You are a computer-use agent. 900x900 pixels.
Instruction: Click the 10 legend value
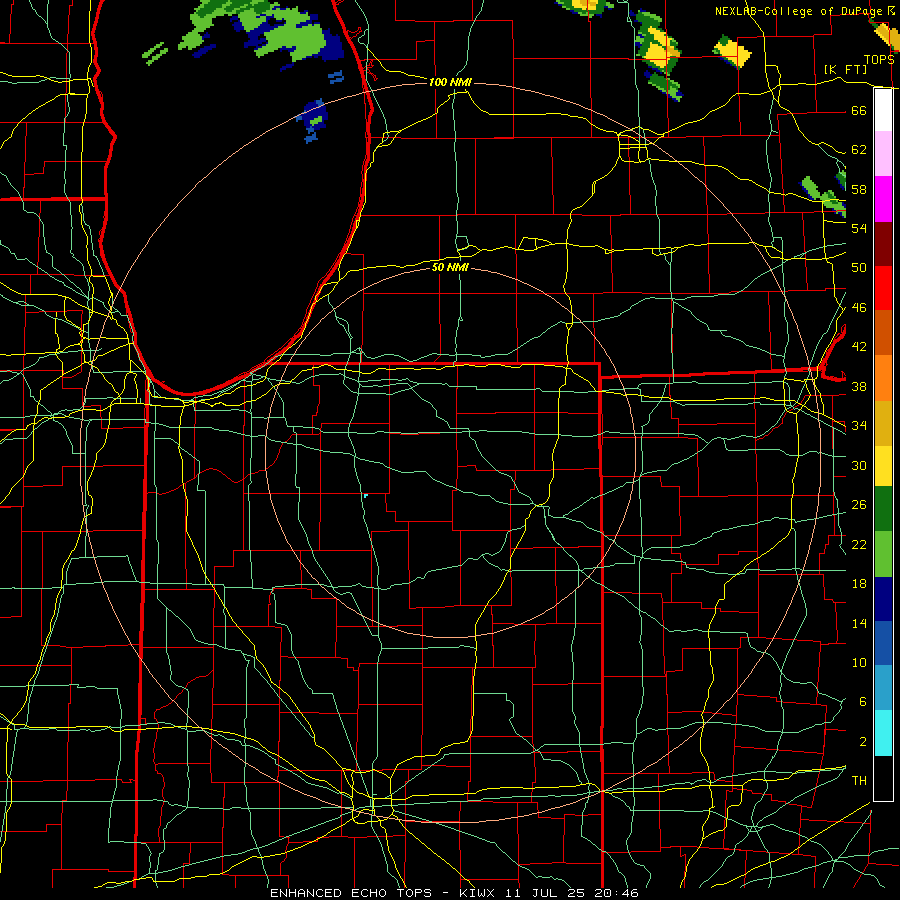click(859, 662)
